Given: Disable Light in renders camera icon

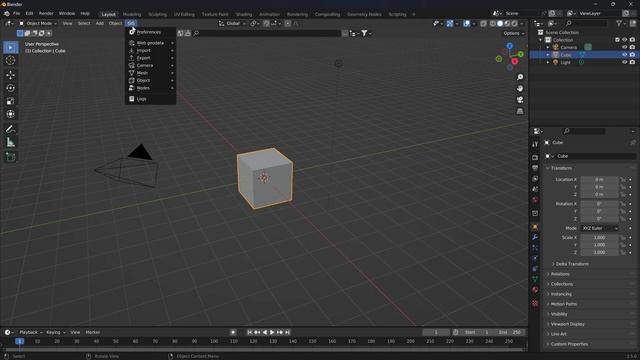Looking at the screenshot, I should [x=632, y=62].
